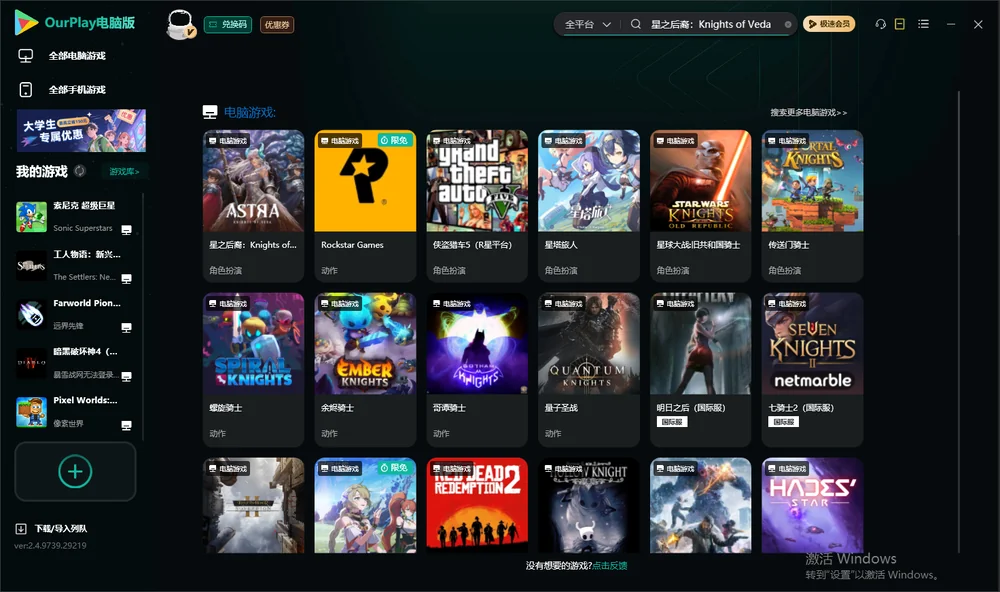Open the Grand Theft Auto V card
The image size is (1000, 592).
coord(477,205)
